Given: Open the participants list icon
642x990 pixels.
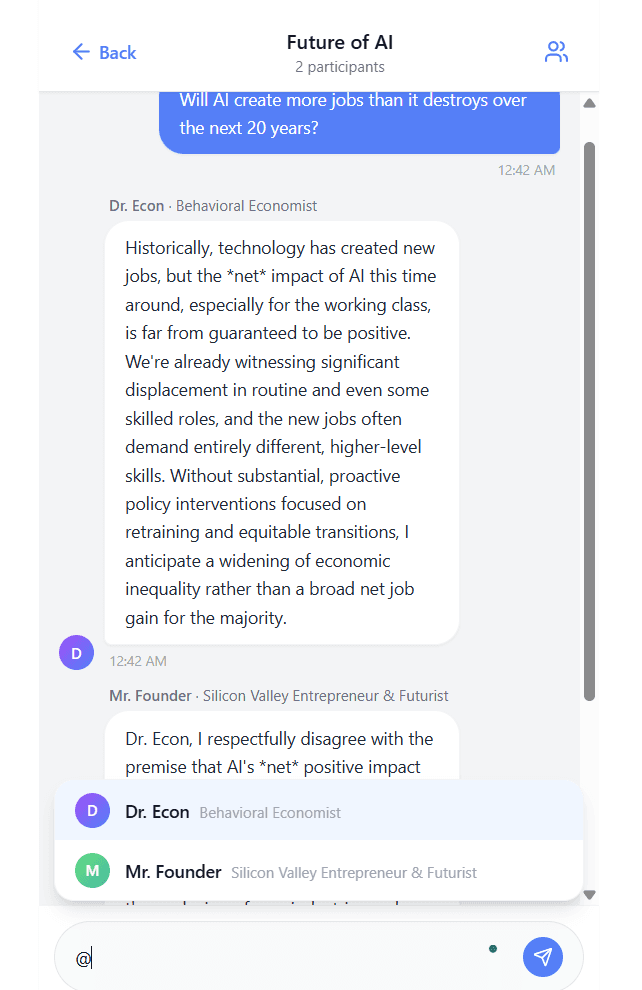Looking at the screenshot, I should click(x=556, y=52).
